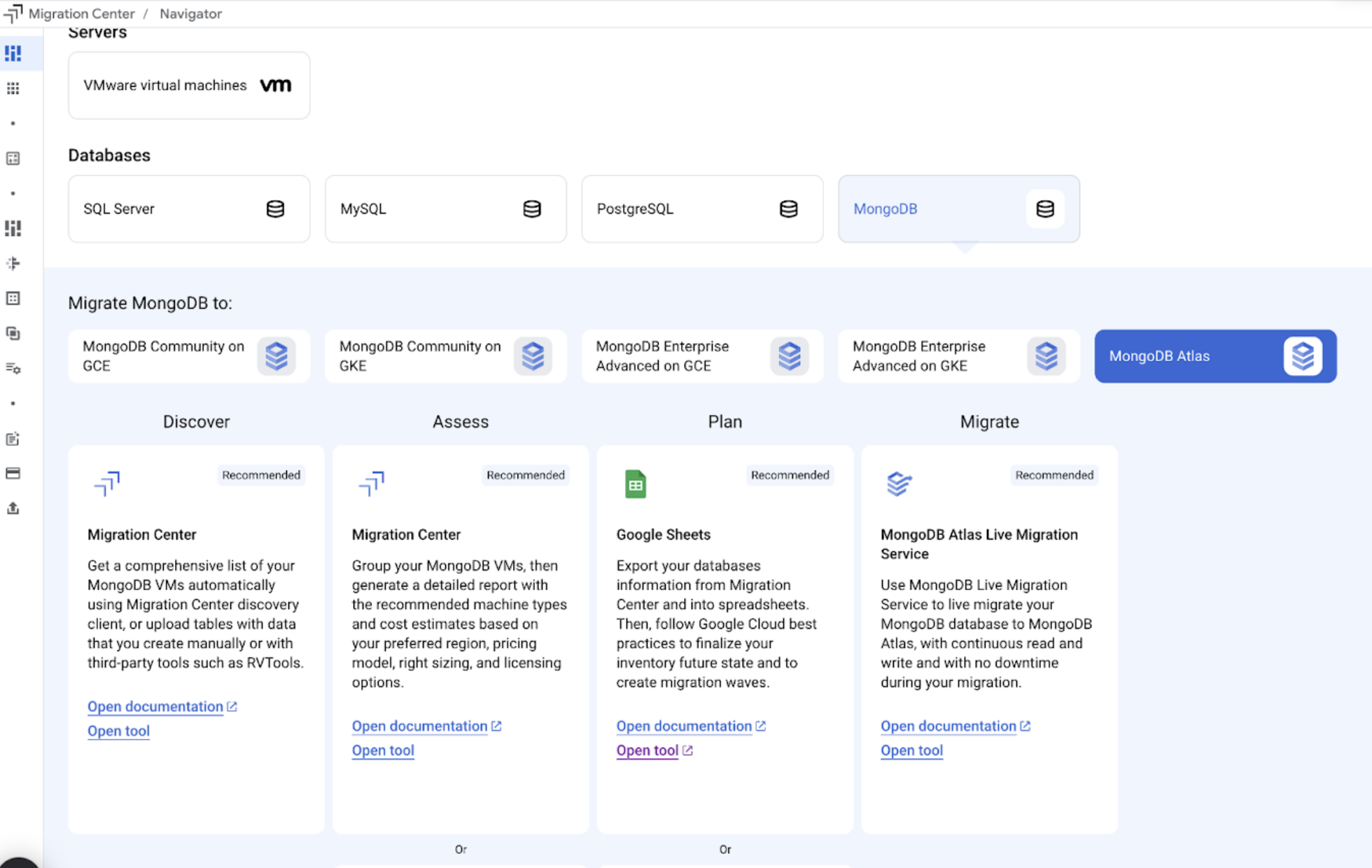This screenshot has height=868, width=1372.
Task: Select the PostgreSQL database card
Action: tap(701, 209)
